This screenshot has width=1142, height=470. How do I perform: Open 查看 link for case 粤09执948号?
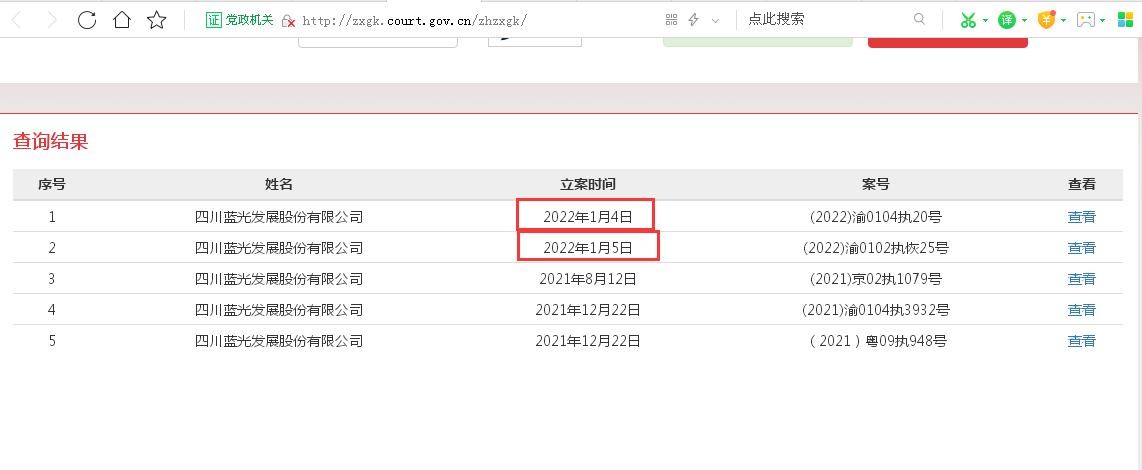pyautogui.click(x=1082, y=340)
